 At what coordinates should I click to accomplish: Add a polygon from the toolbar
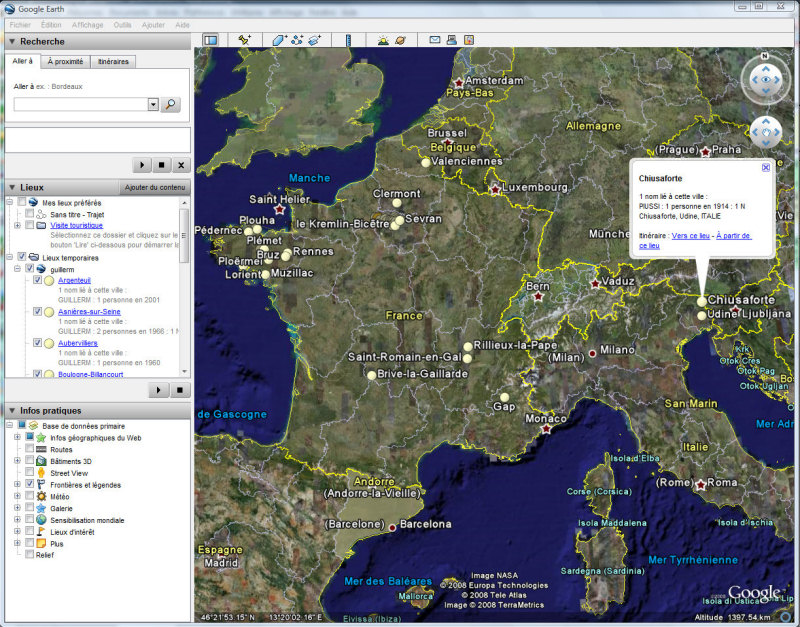(279, 40)
